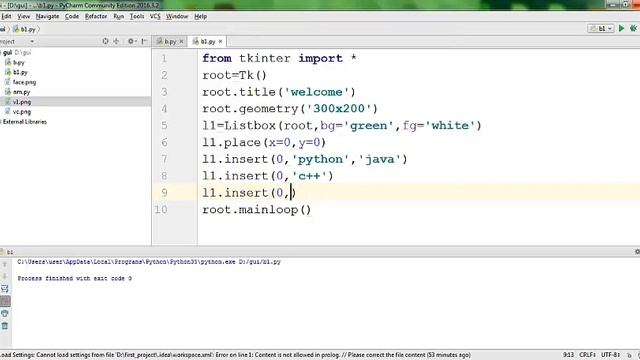This screenshot has height=360, width=640.
Task: Click the Listbox line with bg='green'
Action: (x=342, y=125)
